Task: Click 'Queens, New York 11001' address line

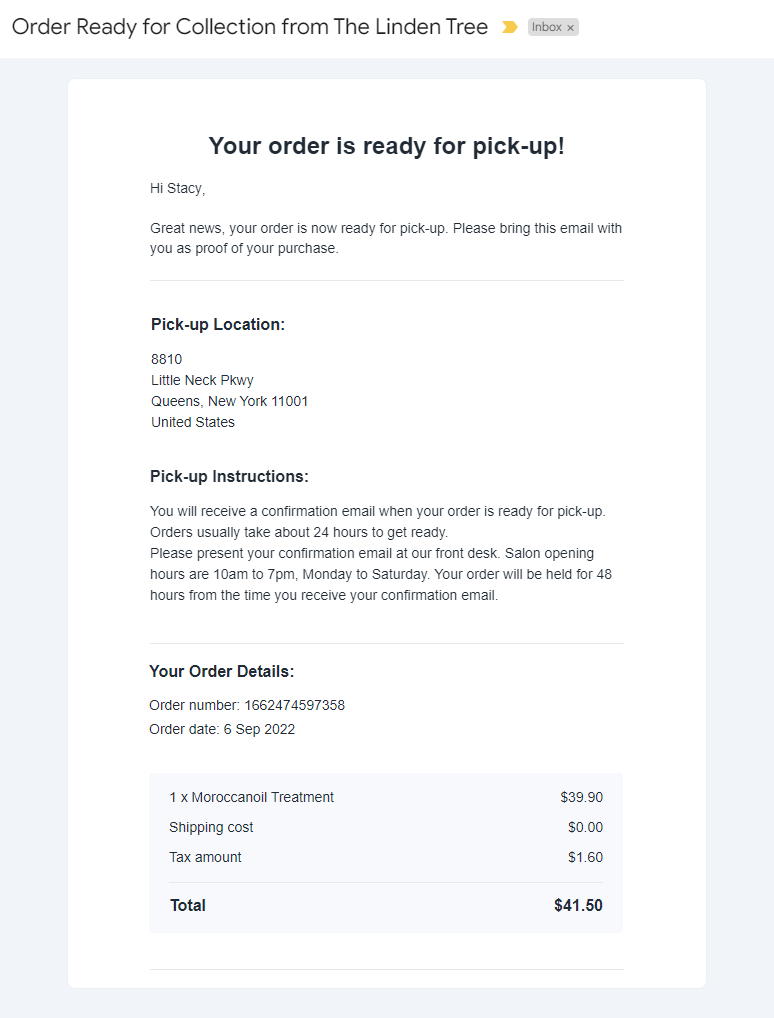Action: click(229, 401)
